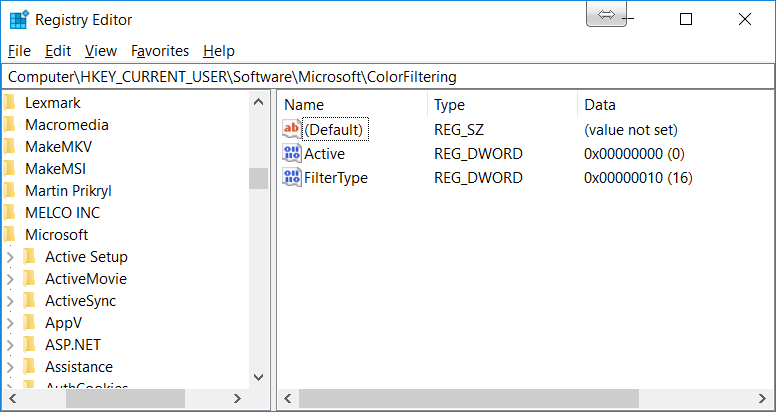Select the Microsoft key label
This screenshot has height=412, width=776.
pyautogui.click(x=56, y=235)
